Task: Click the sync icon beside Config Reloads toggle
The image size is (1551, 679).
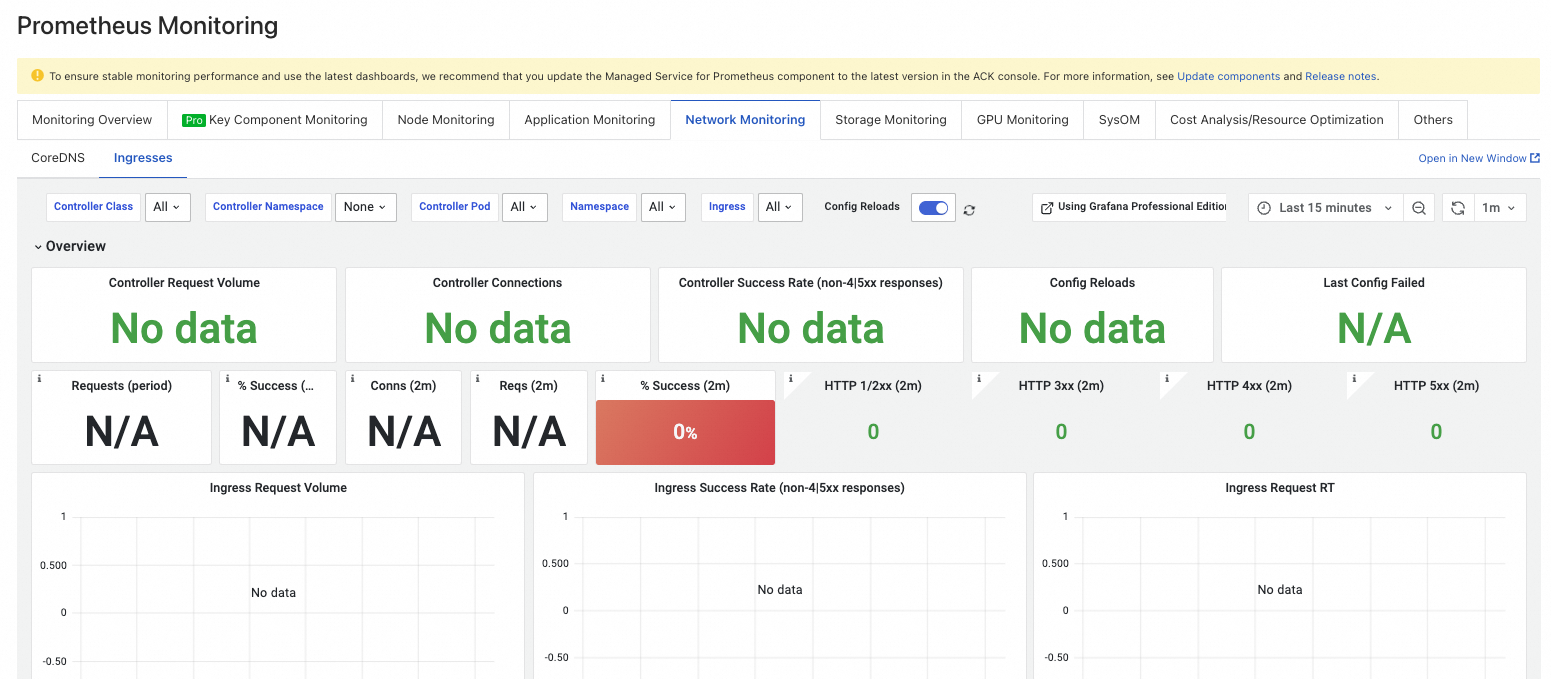Action: click(x=969, y=209)
